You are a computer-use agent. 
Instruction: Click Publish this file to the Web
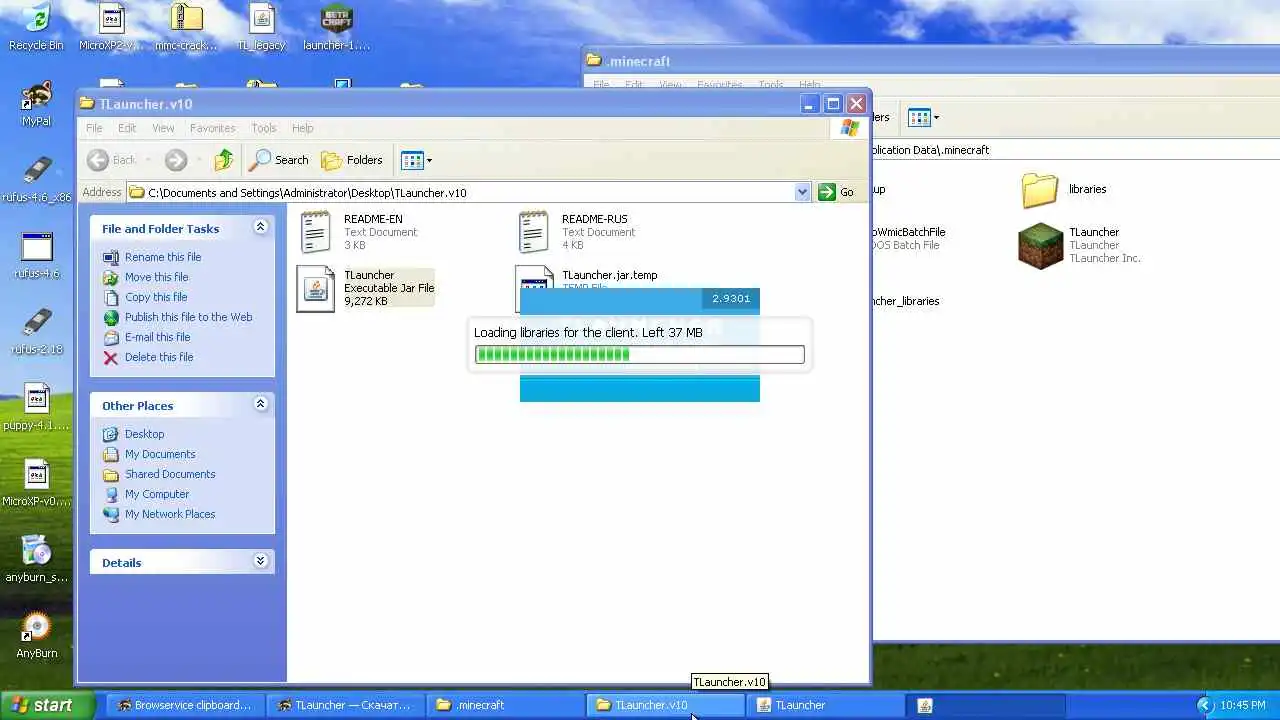(x=188, y=317)
